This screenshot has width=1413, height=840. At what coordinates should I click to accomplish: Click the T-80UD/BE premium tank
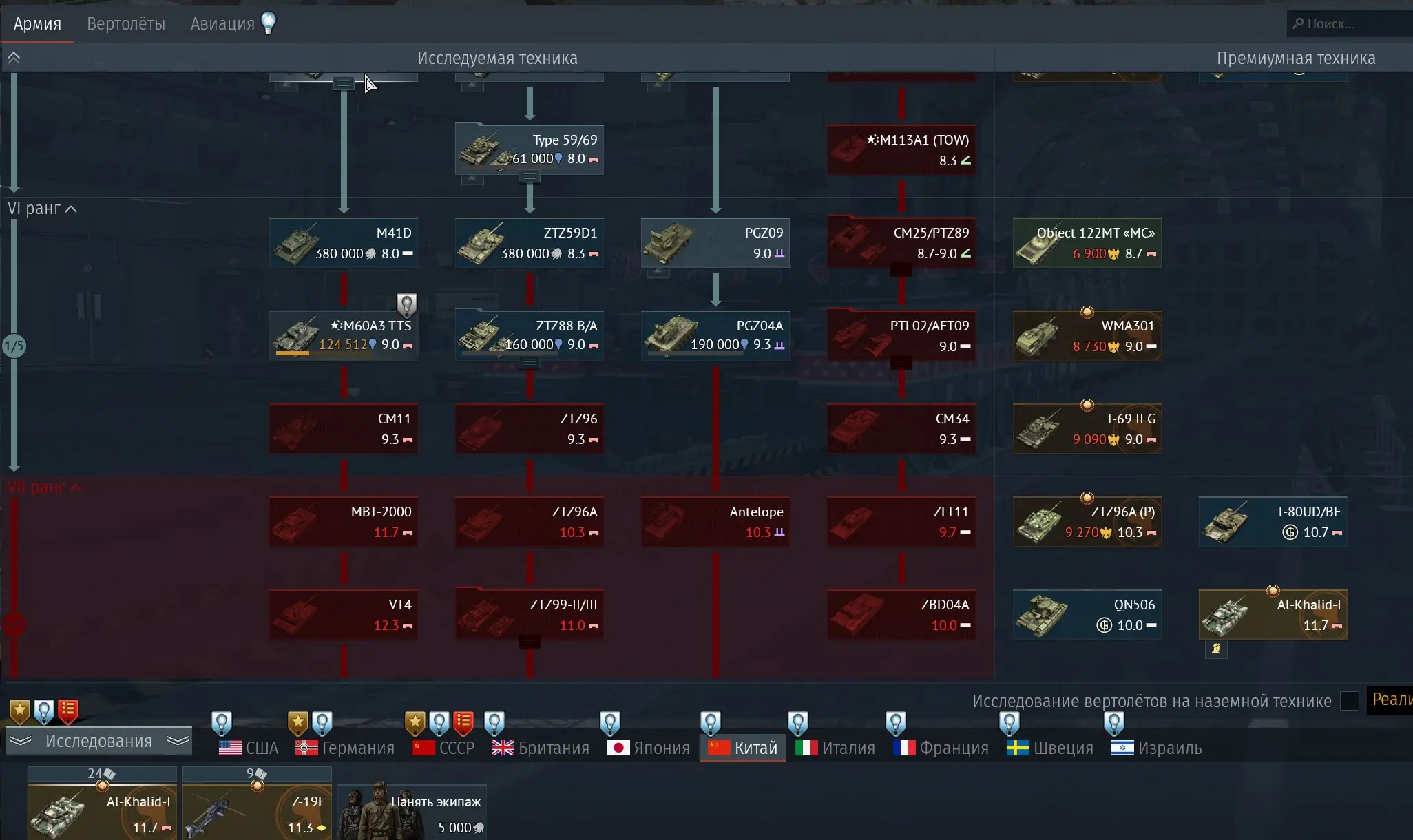tap(1273, 522)
